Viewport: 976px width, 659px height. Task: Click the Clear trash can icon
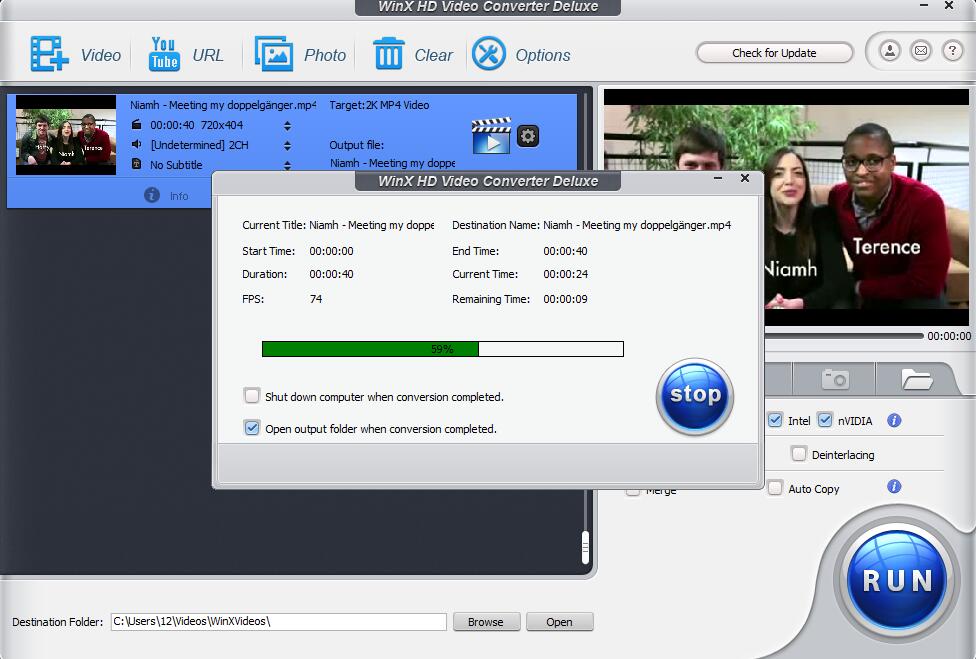388,54
